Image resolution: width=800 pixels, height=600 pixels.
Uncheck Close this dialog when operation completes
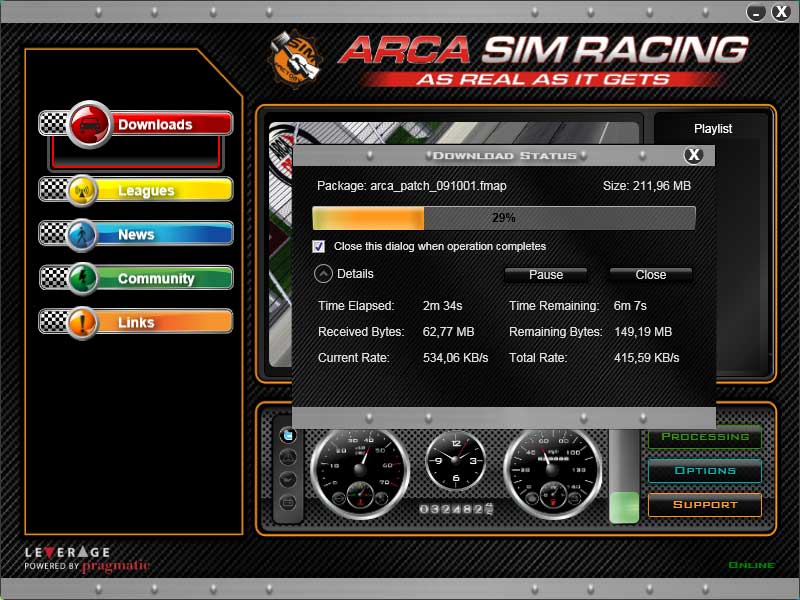click(x=318, y=247)
